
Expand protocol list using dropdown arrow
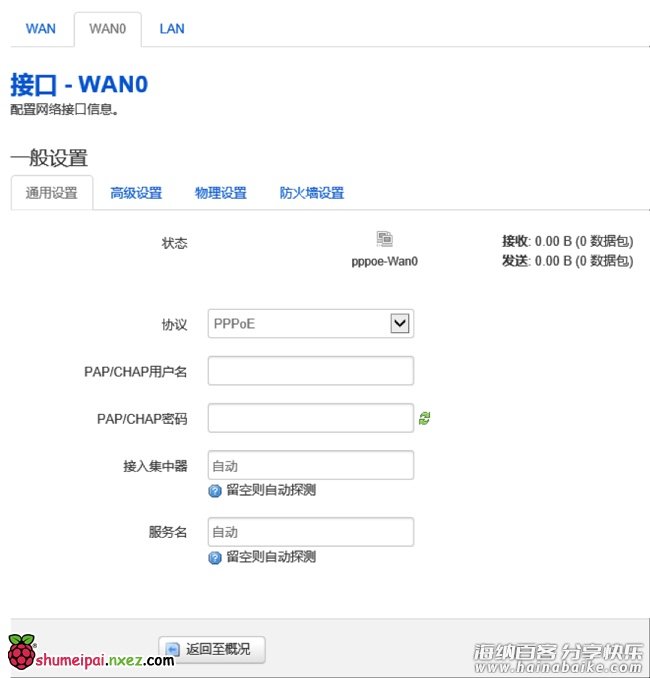[x=400, y=323]
